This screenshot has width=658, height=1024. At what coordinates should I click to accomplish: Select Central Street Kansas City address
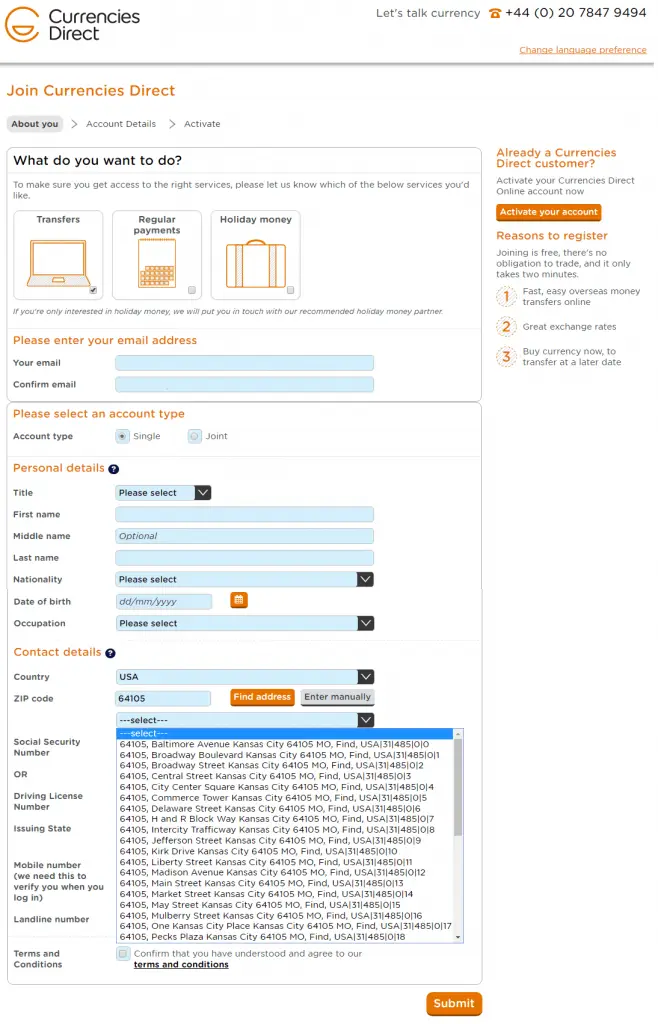pyautogui.click(x=285, y=776)
